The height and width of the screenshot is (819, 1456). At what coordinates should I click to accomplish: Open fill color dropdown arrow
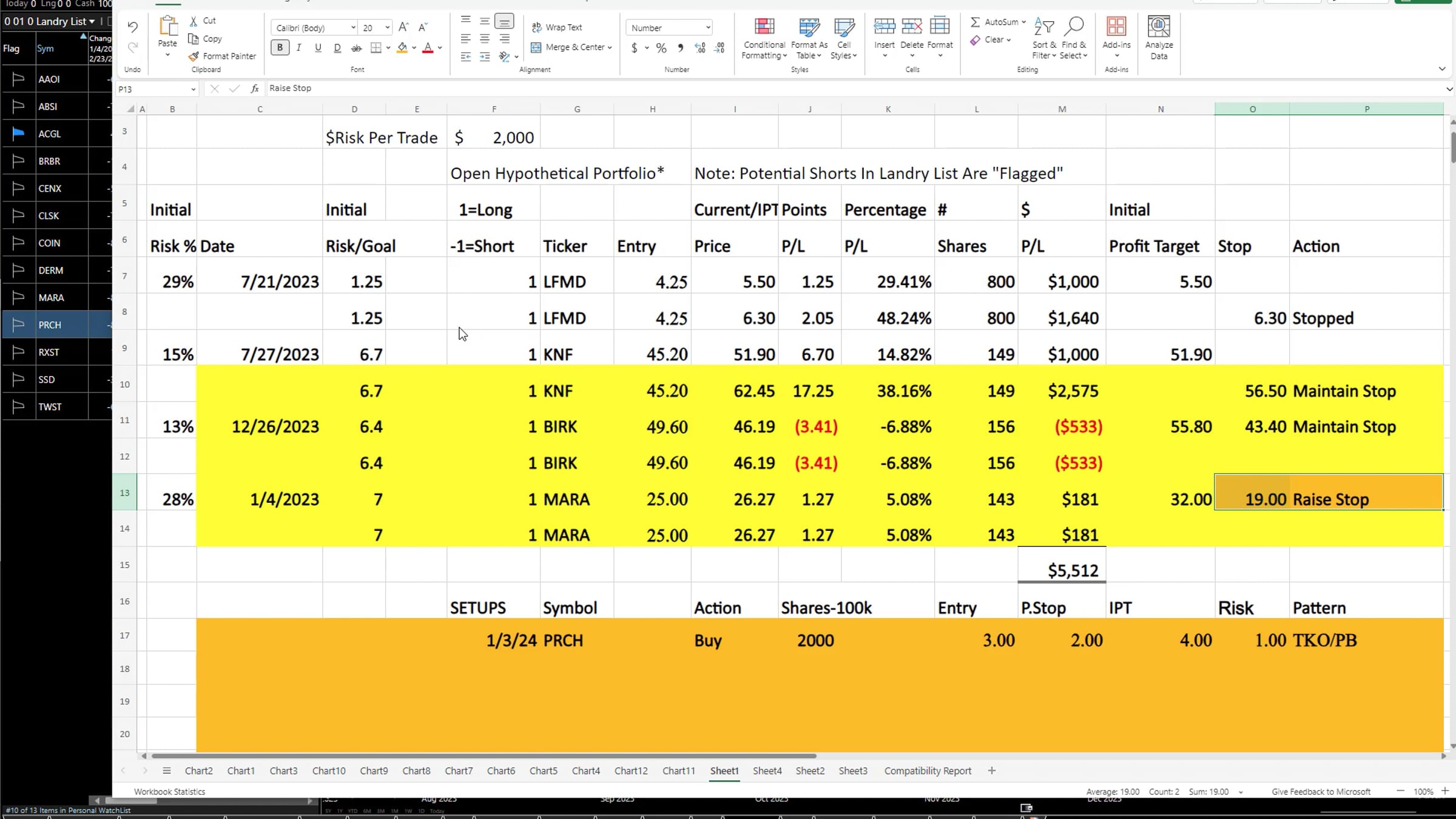click(x=414, y=47)
